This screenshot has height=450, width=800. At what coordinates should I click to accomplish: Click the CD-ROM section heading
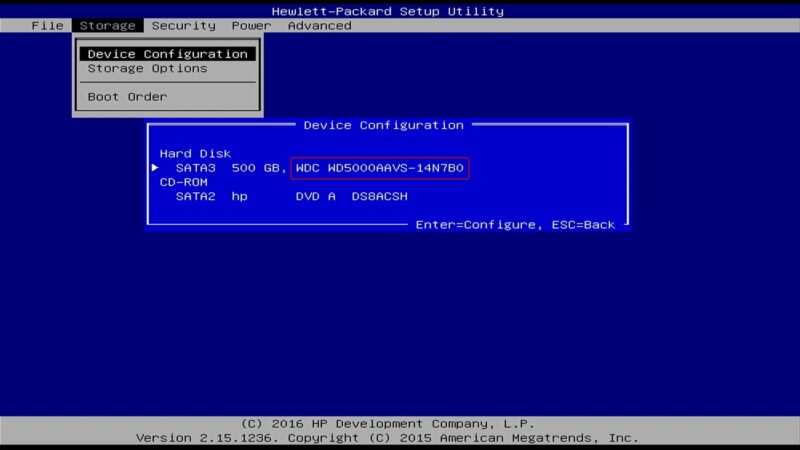tap(183, 182)
